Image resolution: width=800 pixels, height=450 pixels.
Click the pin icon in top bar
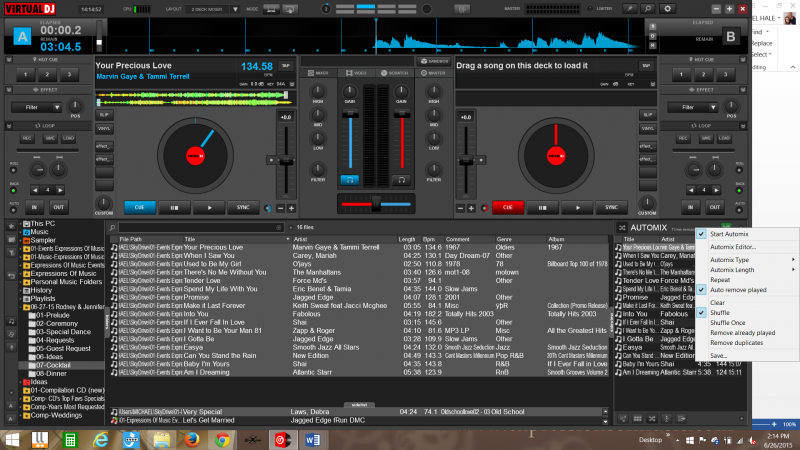coord(630,9)
